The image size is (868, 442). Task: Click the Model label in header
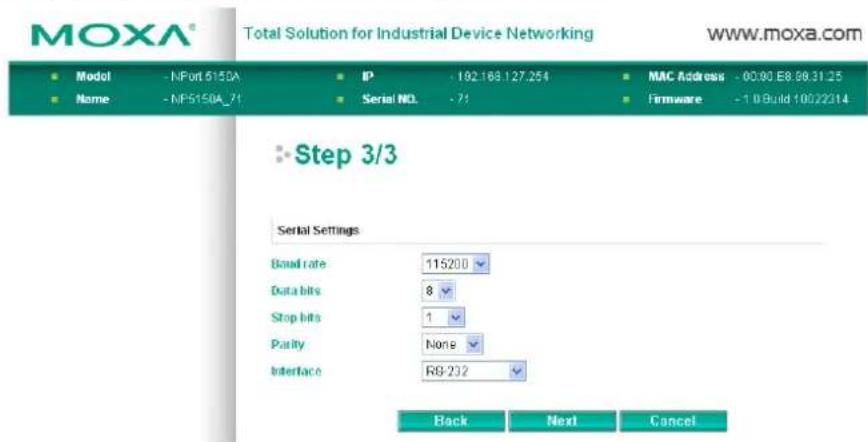pyautogui.click(x=94, y=76)
